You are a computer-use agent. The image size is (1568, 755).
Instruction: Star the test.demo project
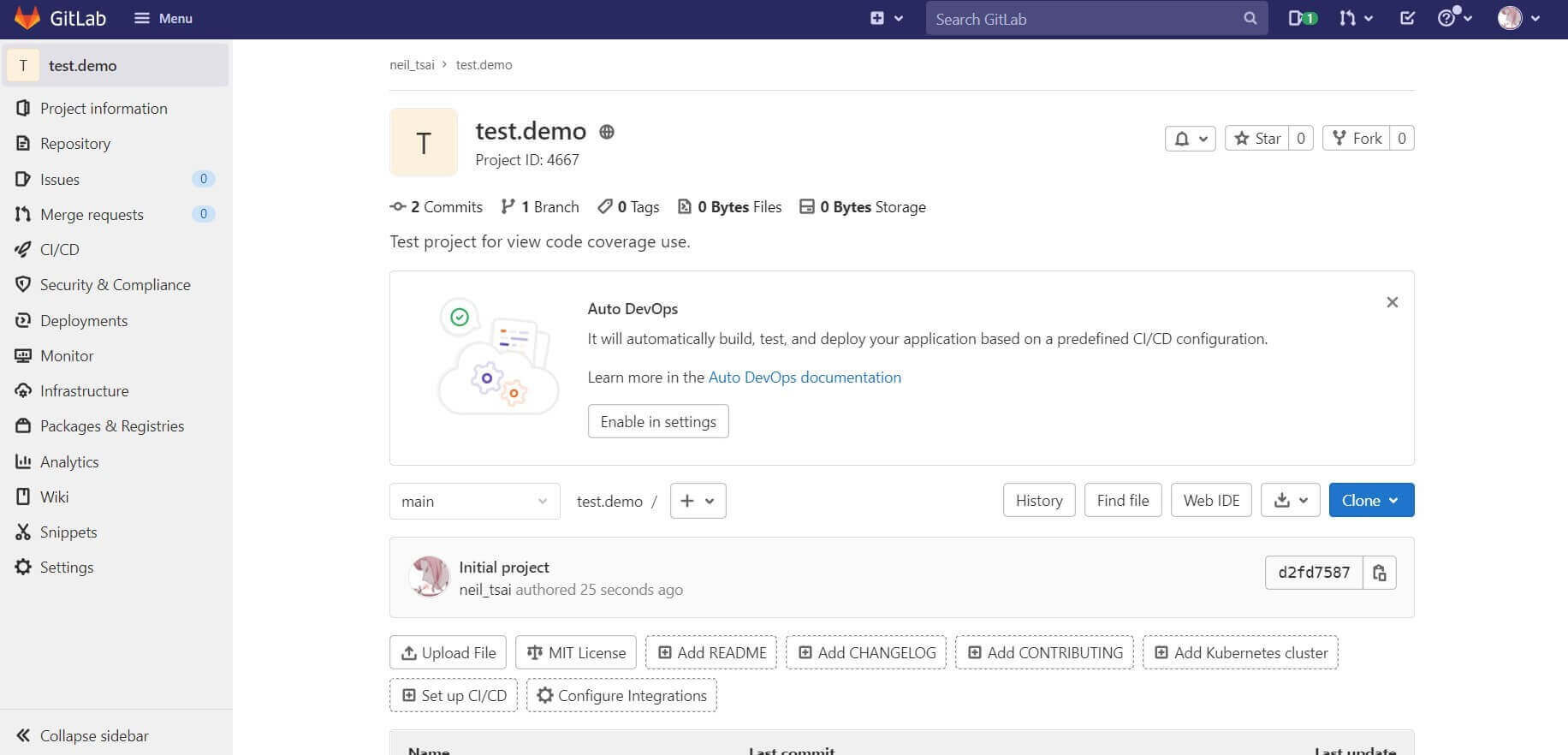click(x=1257, y=139)
